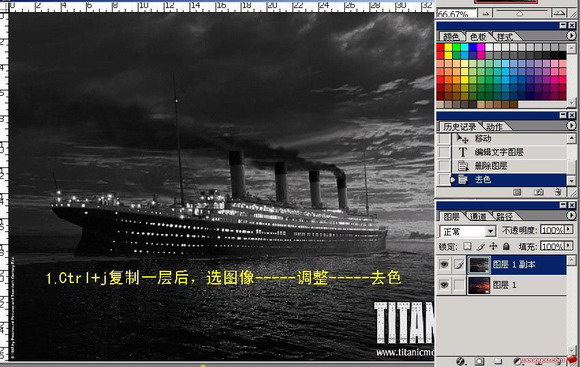This screenshot has height=367, width=580.
Task: Click the move tool icon beside 移动
Action: 462,139
